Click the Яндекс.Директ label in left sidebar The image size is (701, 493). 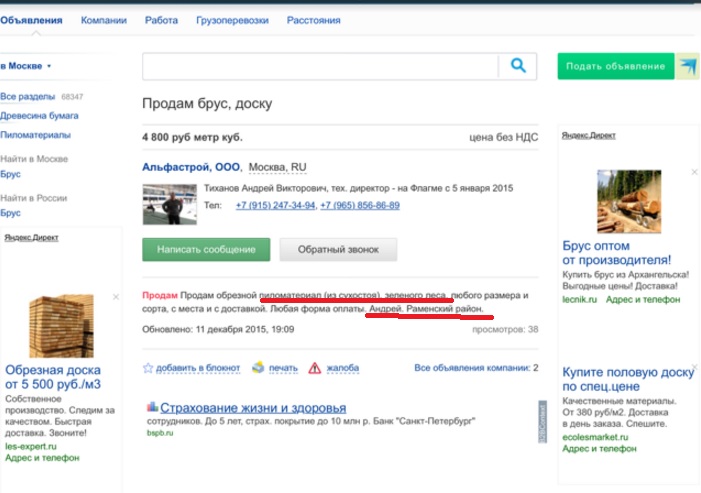31,237
